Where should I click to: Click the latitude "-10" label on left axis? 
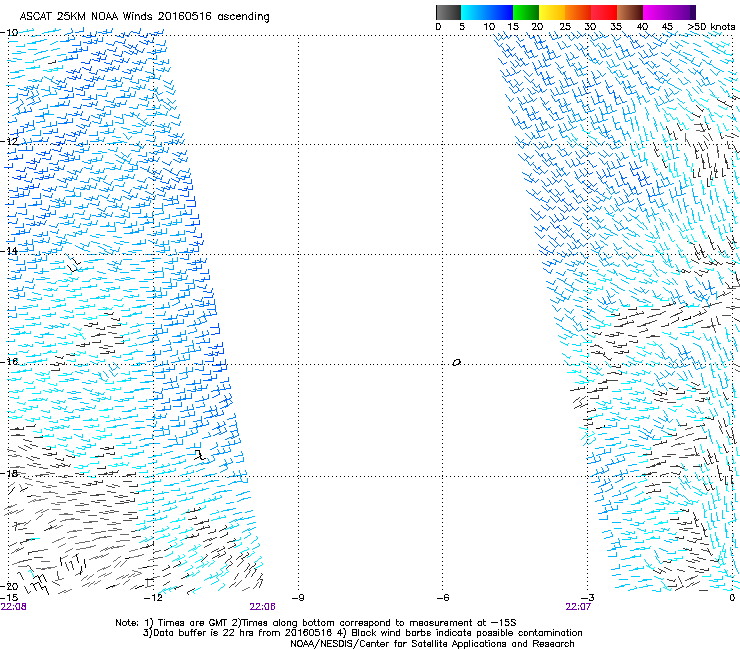click(x=9, y=32)
